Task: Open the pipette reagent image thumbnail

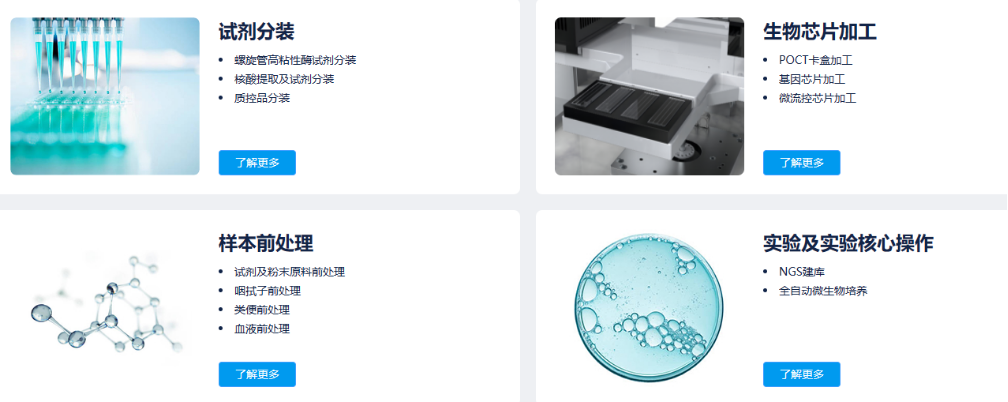Action: (105, 96)
